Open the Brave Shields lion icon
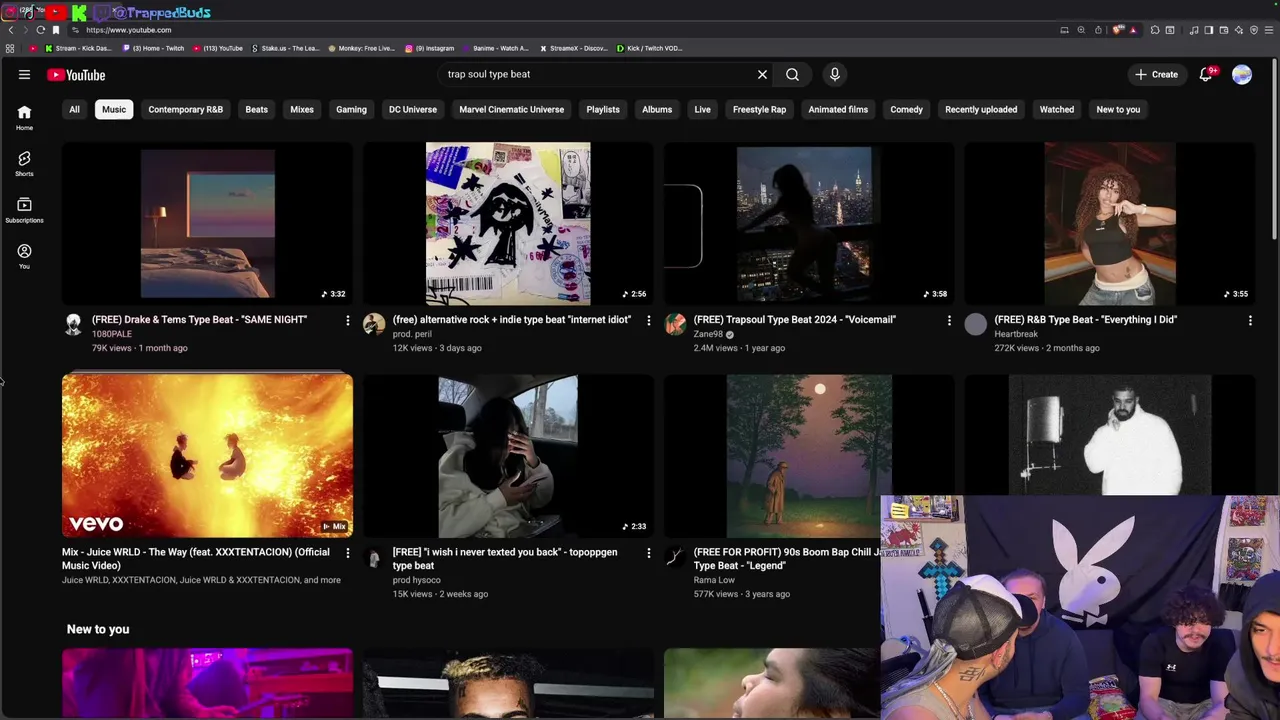 point(1118,30)
